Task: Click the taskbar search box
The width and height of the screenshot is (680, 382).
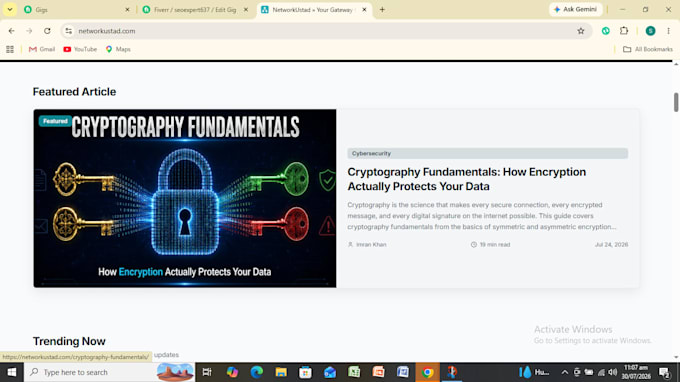Action: click(109, 372)
